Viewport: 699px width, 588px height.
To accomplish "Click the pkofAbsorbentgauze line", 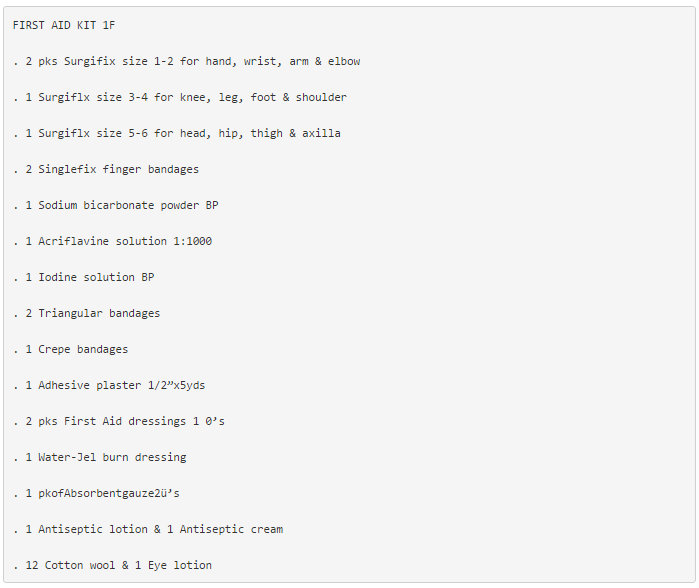I will pyautogui.click(x=96, y=493).
